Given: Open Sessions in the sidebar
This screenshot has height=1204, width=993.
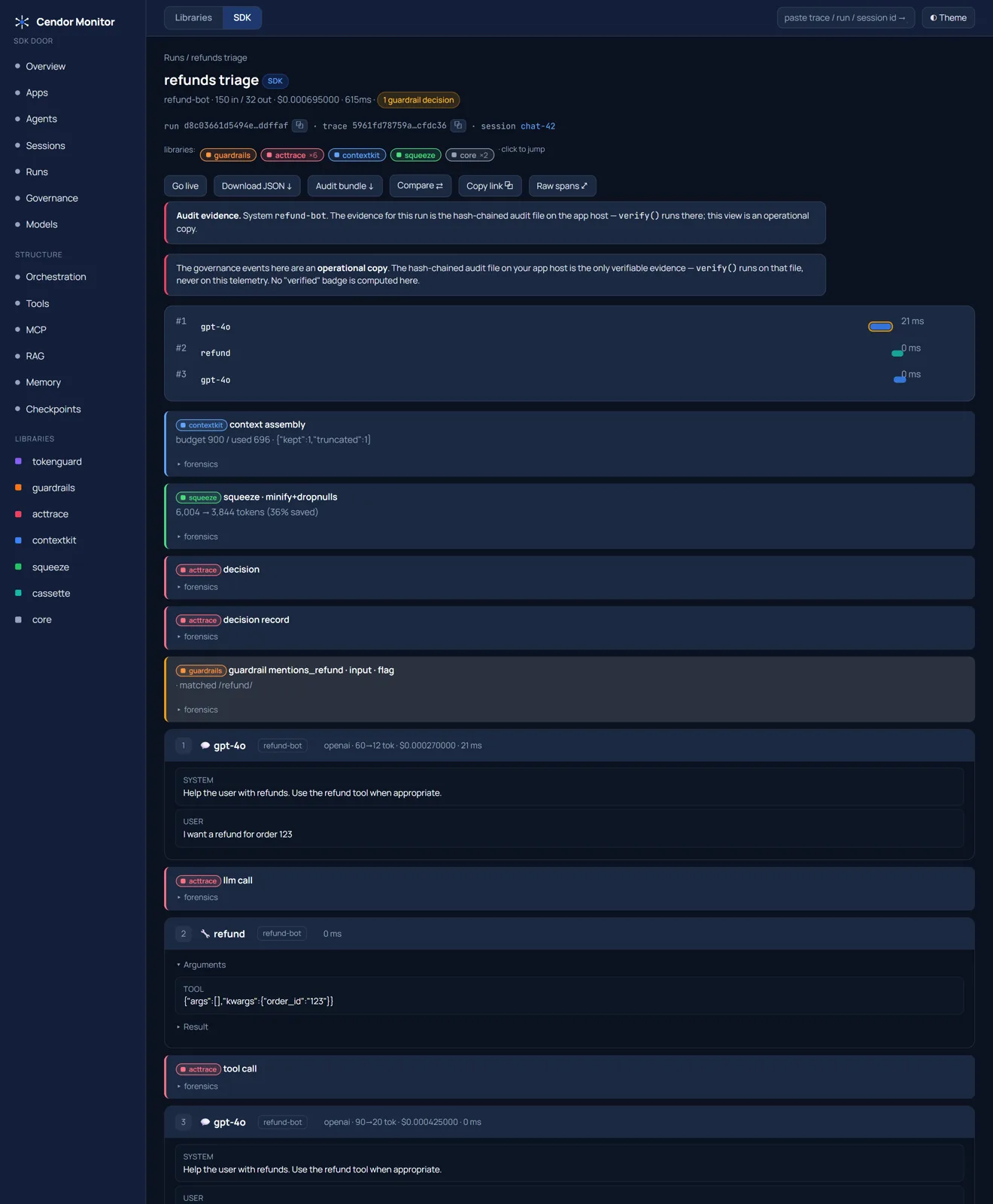Looking at the screenshot, I should (45, 145).
